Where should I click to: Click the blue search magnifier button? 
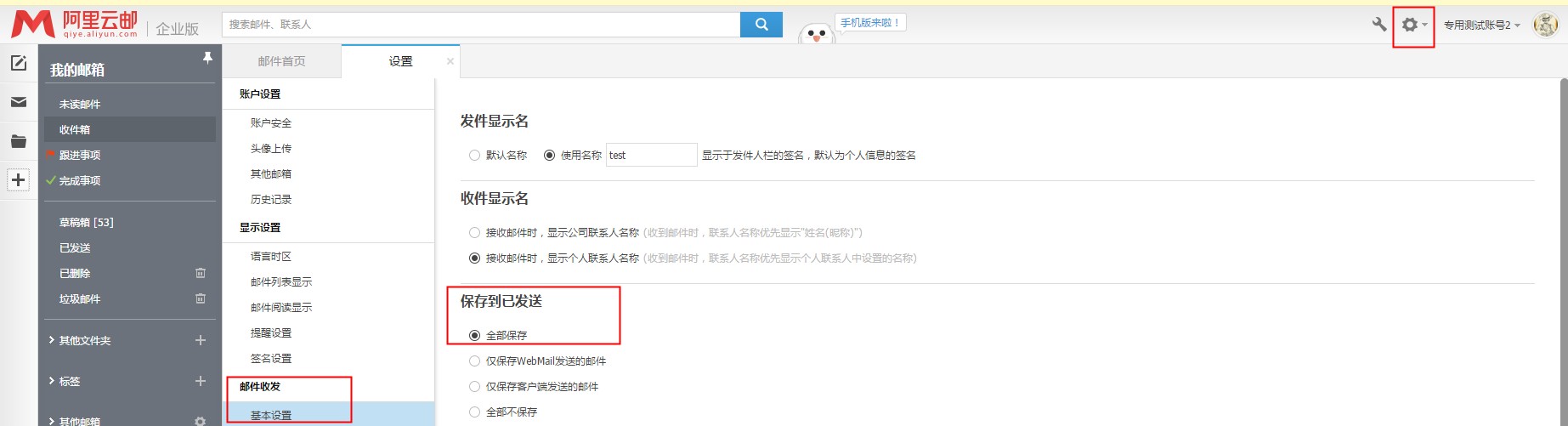click(x=761, y=25)
